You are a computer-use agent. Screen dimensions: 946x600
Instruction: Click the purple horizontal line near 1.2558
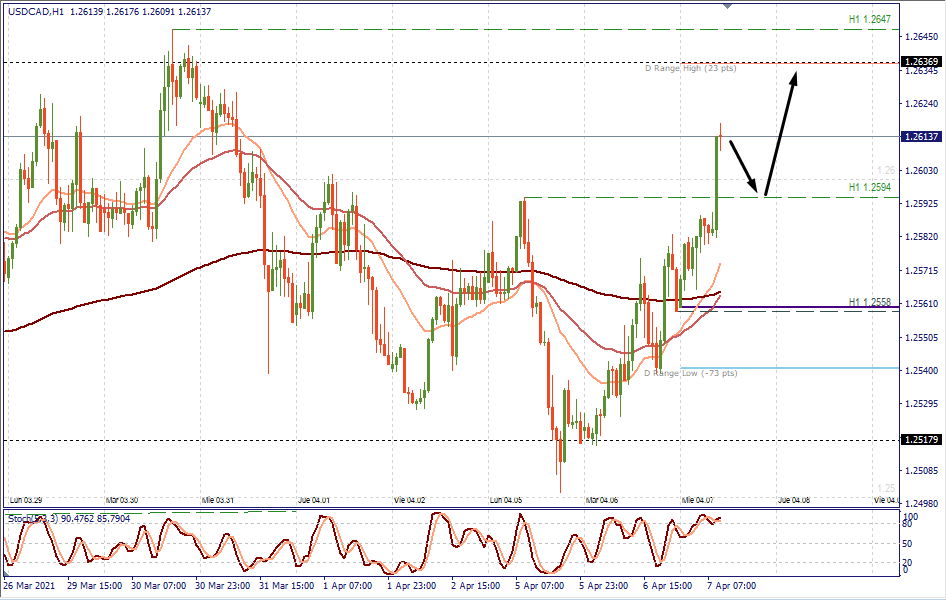tap(788, 307)
